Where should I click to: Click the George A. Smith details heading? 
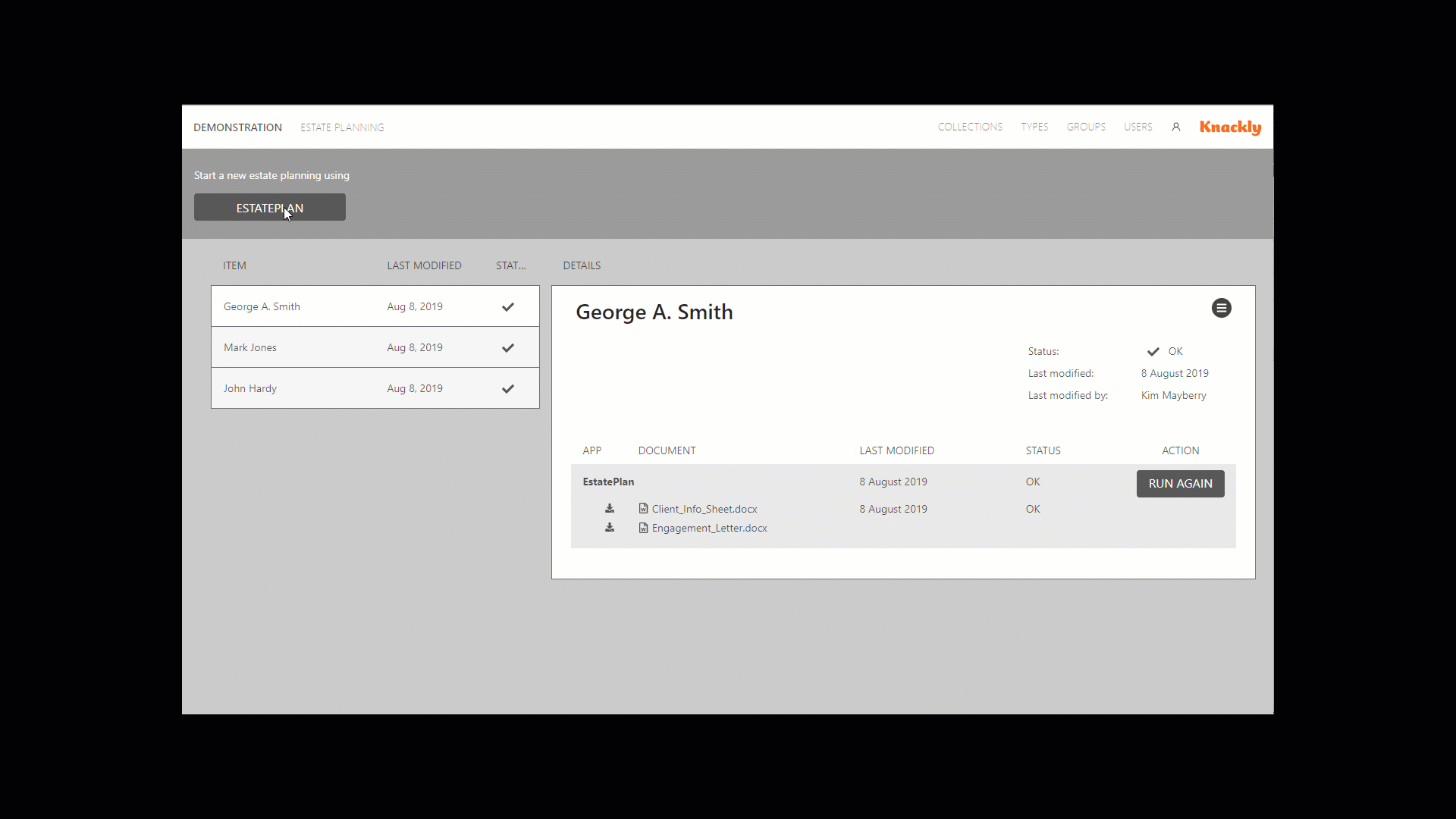654,312
